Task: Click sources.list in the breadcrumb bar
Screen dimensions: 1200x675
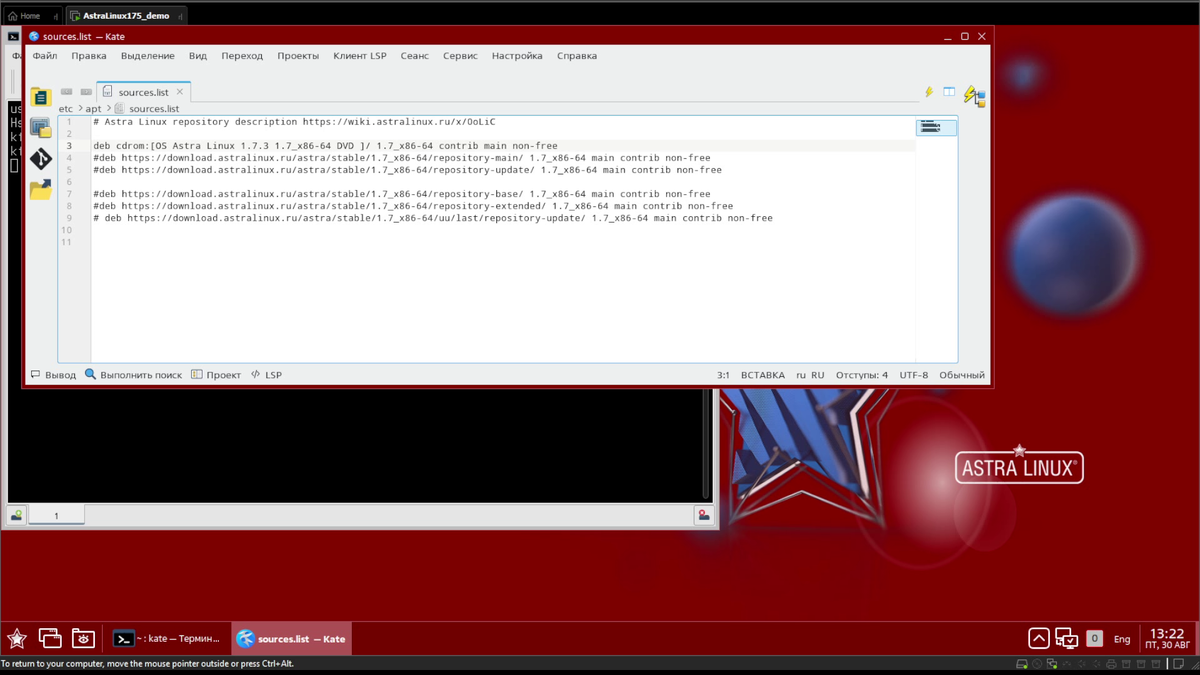Action: click(154, 108)
